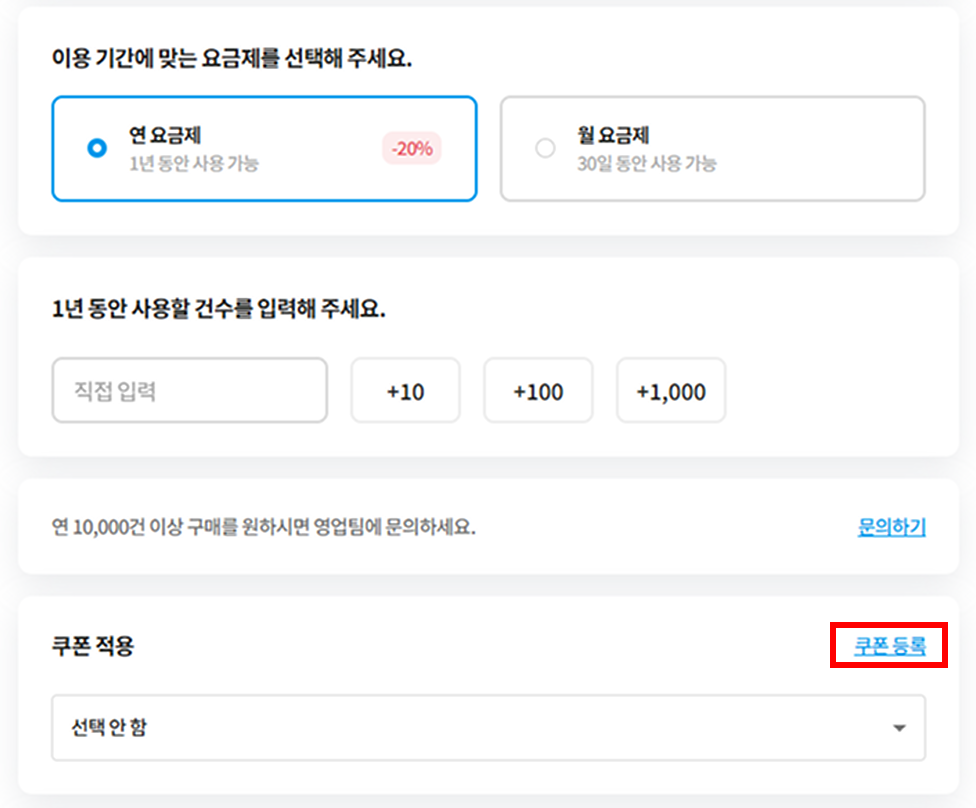Click the 연 요금제 plan title
Image resolution: width=976 pixels, height=808 pixels.
[x=166, y=136]
